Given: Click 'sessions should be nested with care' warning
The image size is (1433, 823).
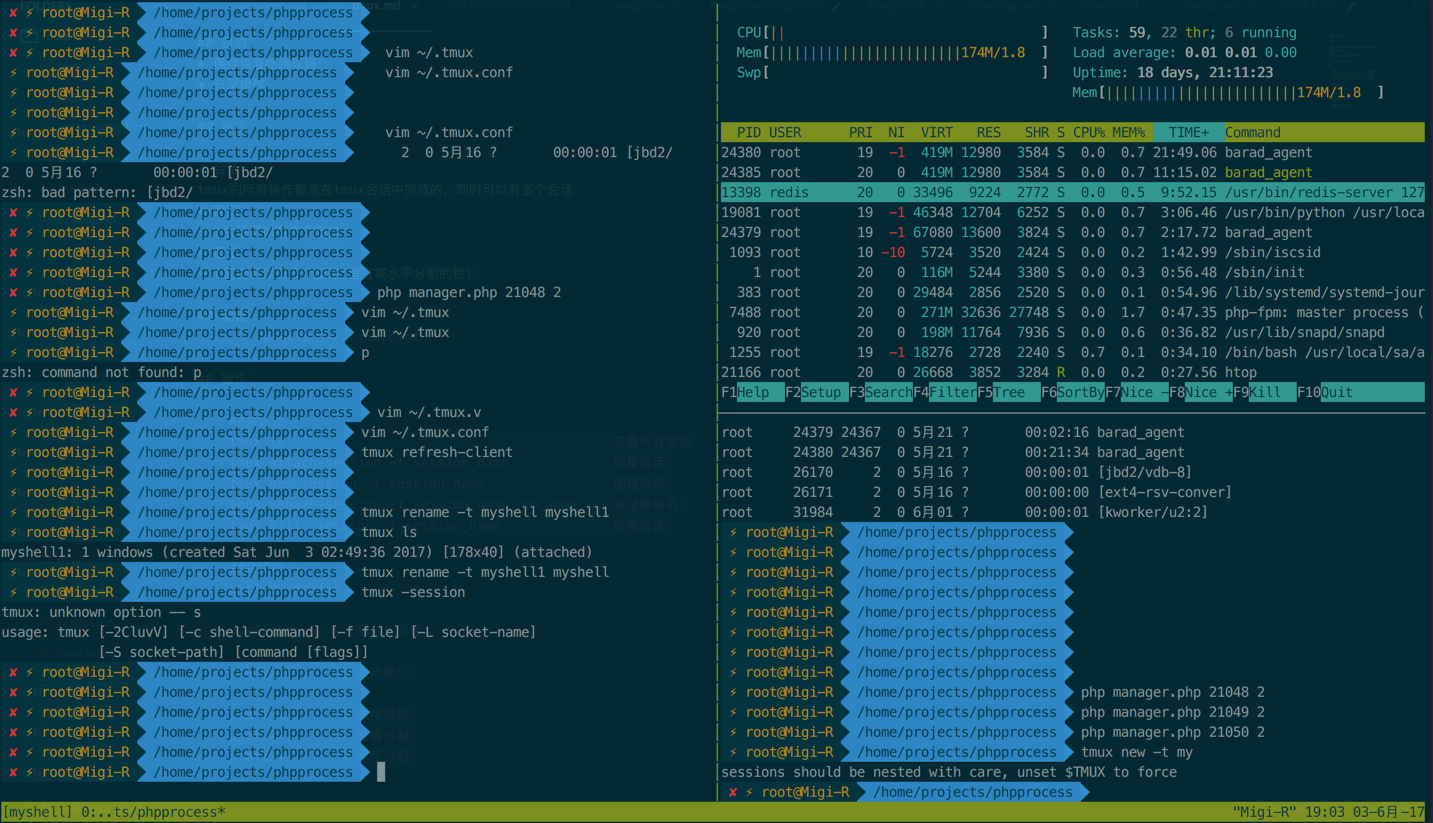Looking at the screenshot, I should tap(949, 772).
